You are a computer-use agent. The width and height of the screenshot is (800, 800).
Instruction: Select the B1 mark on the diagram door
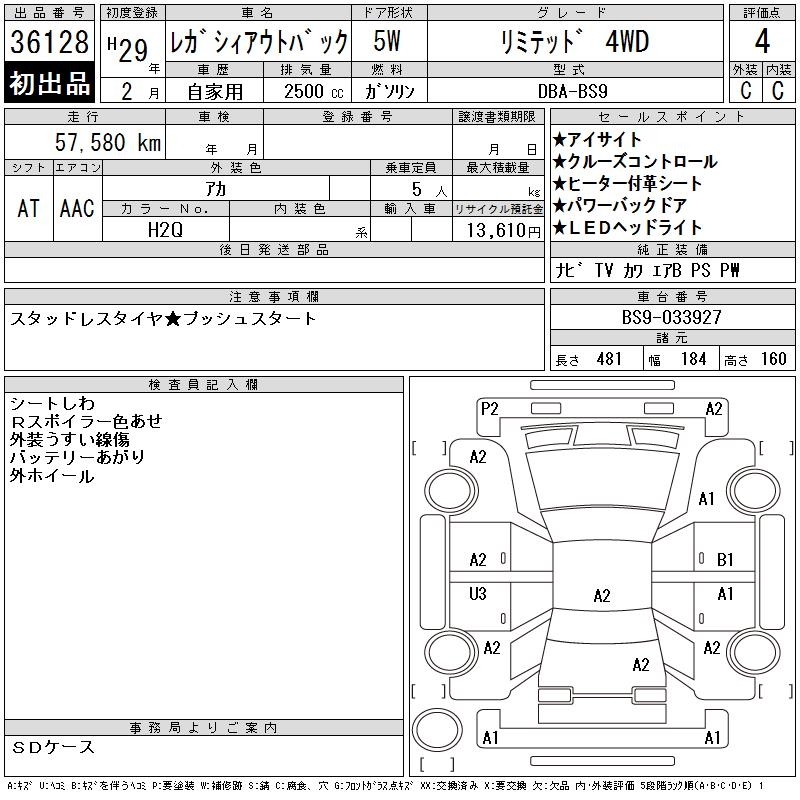[725, 560]
